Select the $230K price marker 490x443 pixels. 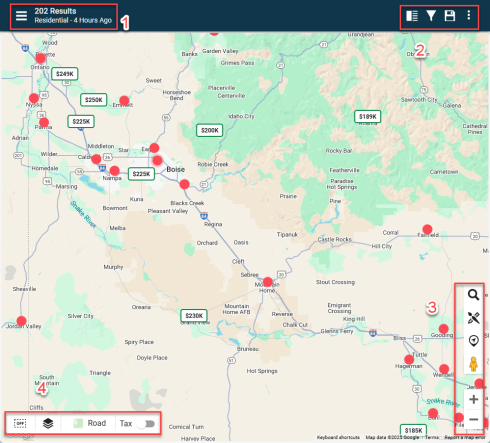(x=194, y=315)
